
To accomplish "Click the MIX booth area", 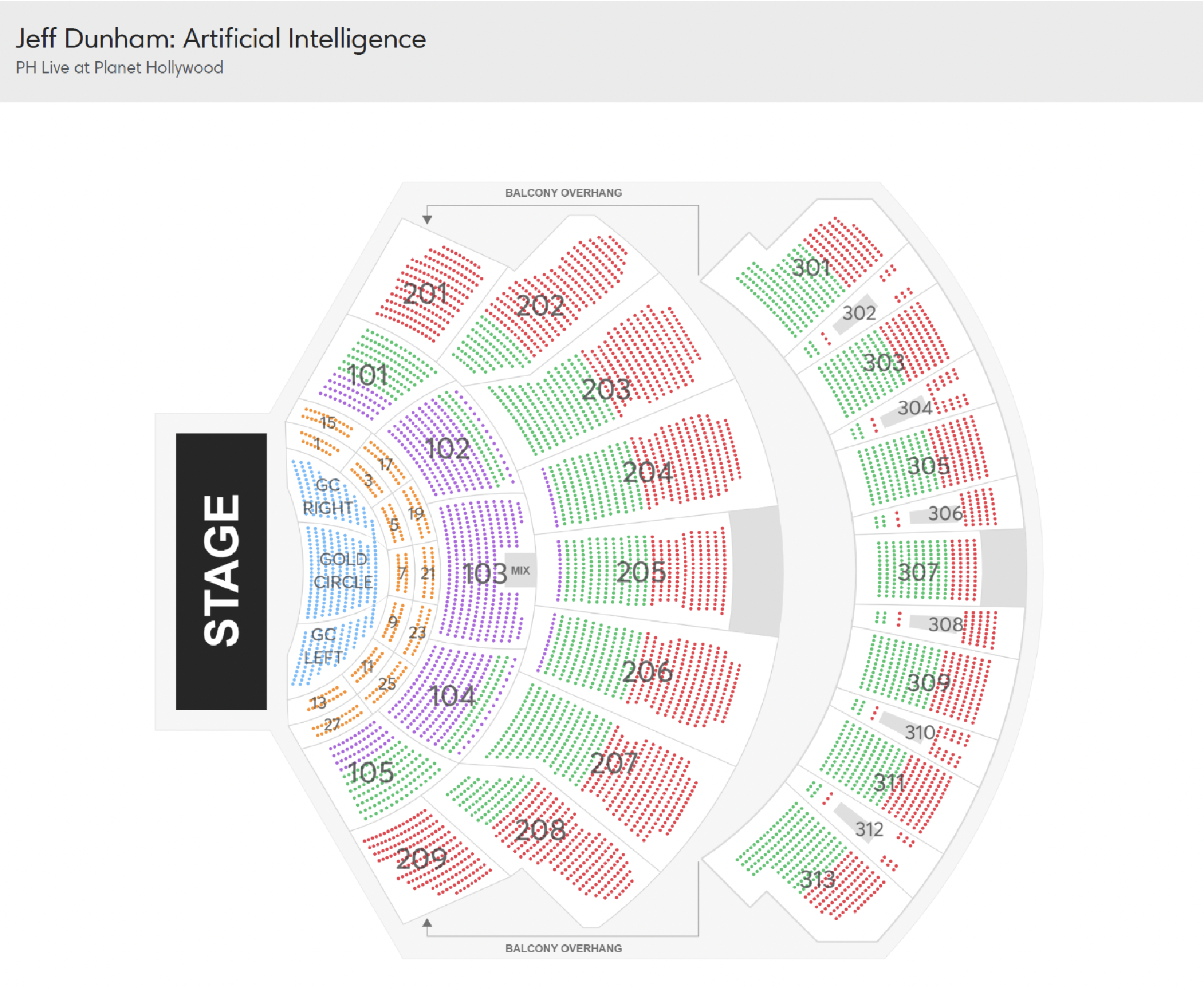I will 520,571.
